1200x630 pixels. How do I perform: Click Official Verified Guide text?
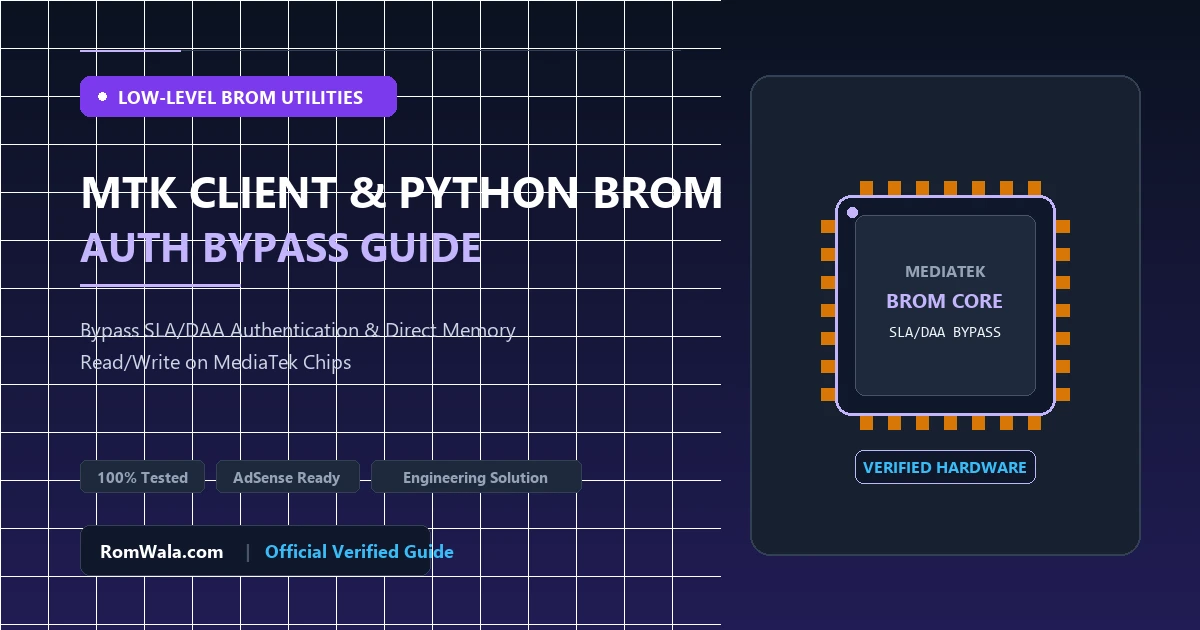tap(359, 552)
